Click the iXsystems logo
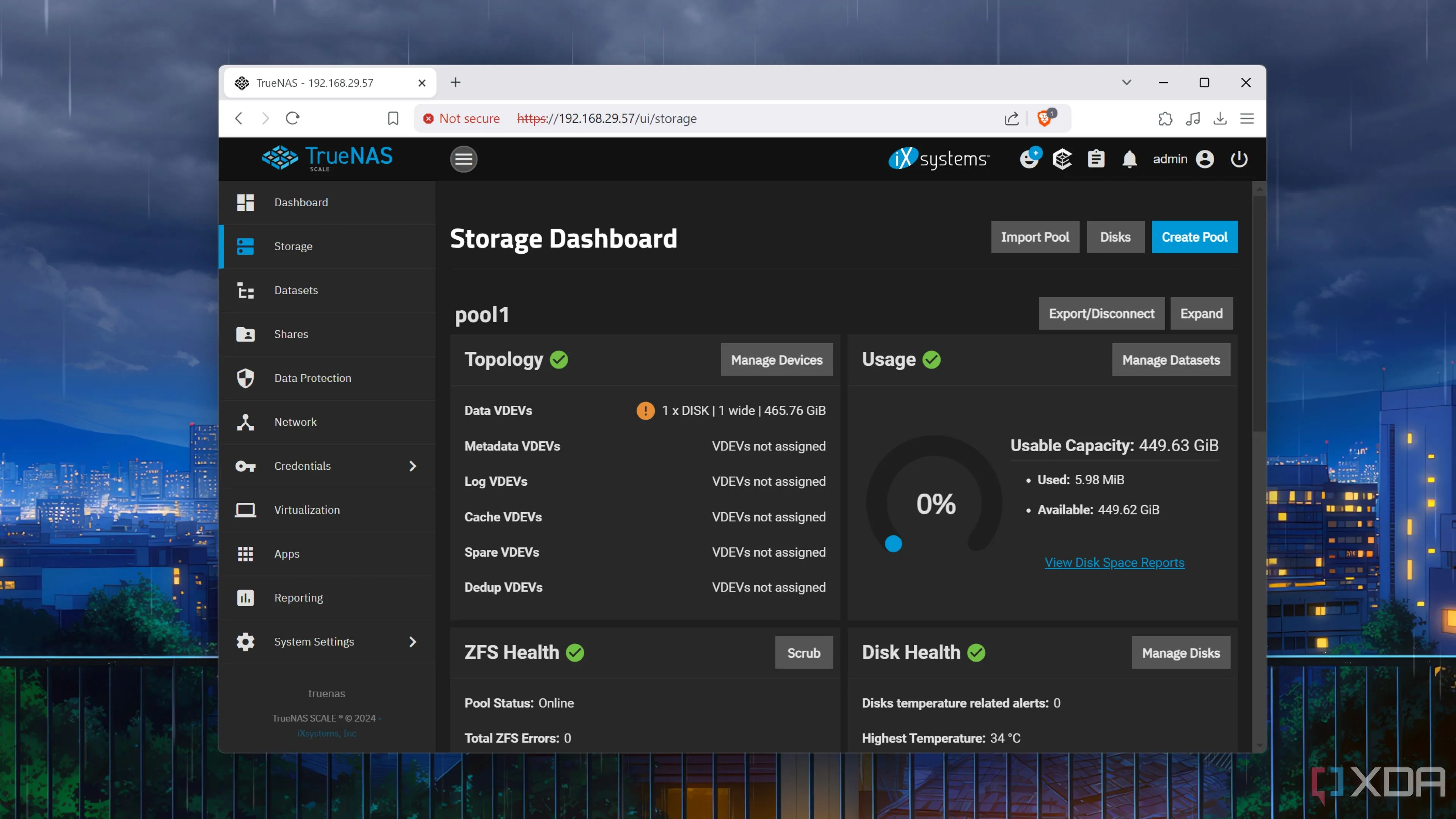 pyautogui.click(x=939, y=159)
